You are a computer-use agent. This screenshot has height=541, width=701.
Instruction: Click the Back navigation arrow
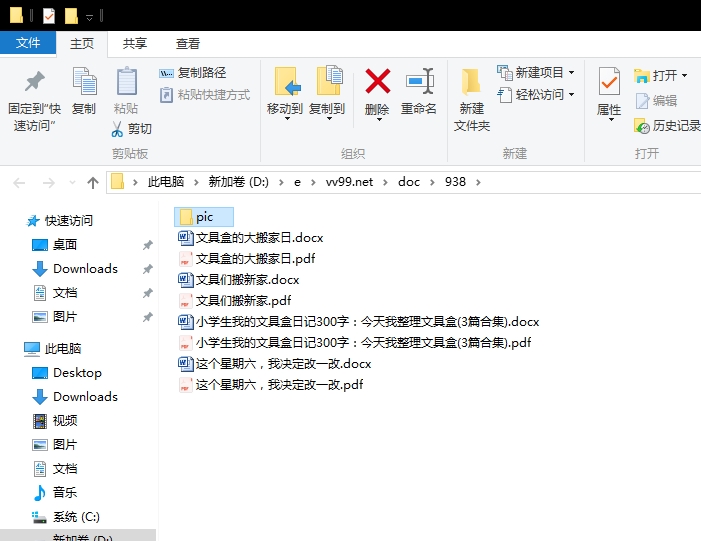pyautogui.click(x=19, y=182)
